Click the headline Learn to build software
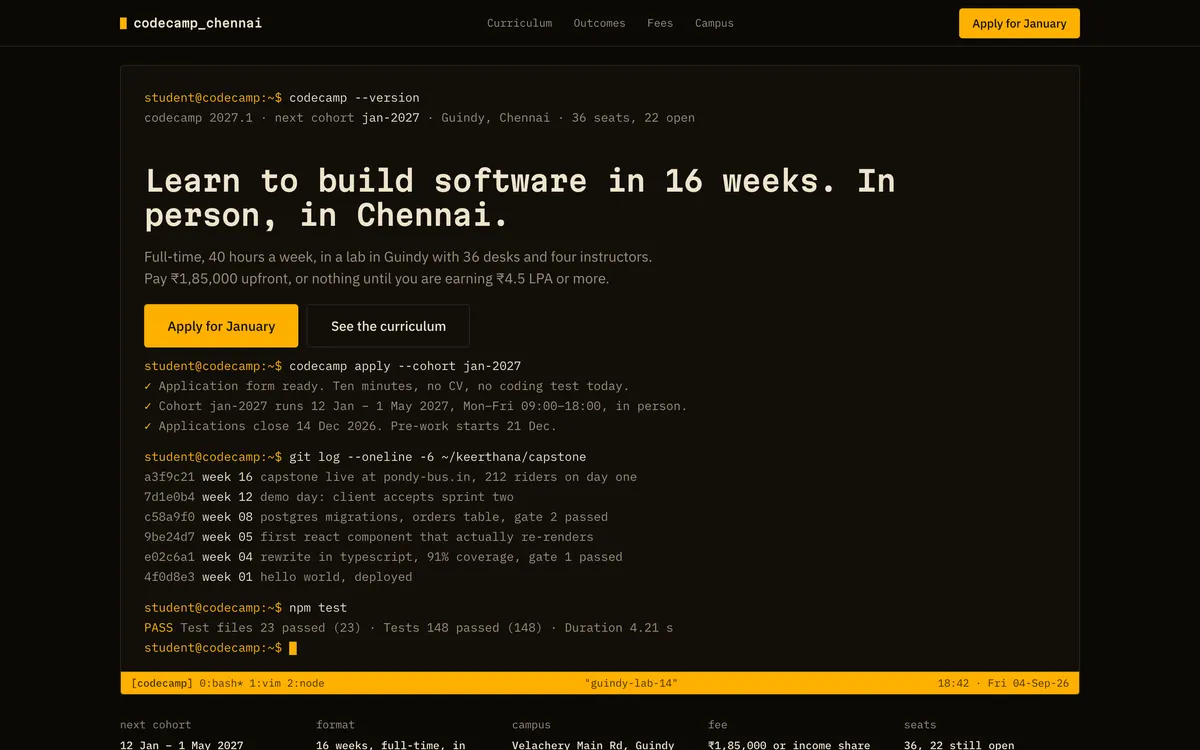Screen dimensions: 1200x750 tap(520, 197)
